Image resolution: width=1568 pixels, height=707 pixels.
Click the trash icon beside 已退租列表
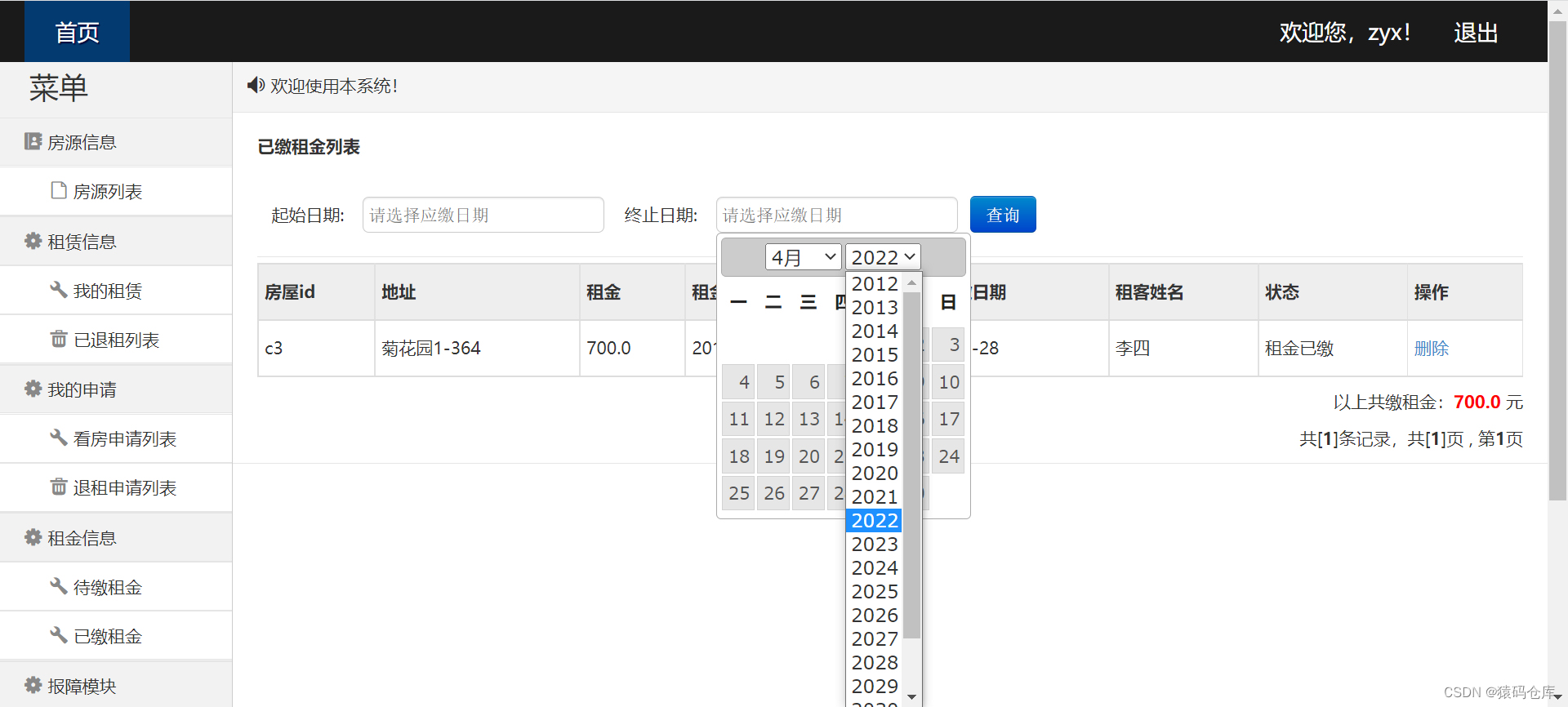pos(59,339)
